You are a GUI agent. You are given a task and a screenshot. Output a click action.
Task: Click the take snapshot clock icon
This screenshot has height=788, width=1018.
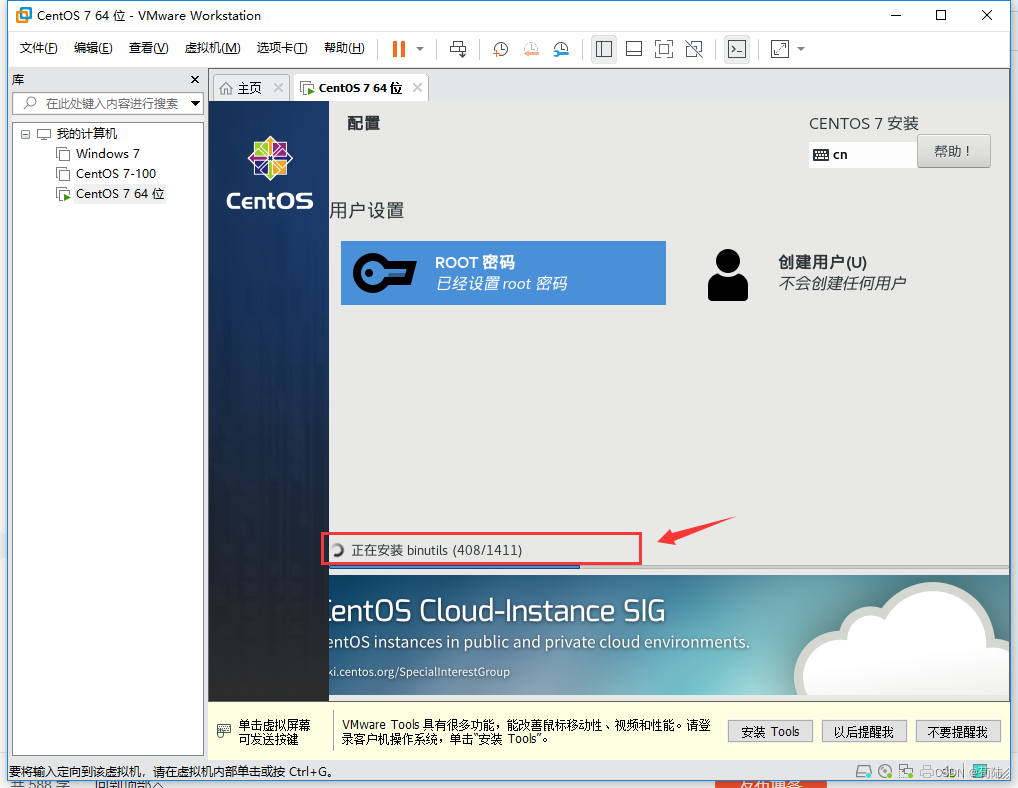click(x=500, y=49)
